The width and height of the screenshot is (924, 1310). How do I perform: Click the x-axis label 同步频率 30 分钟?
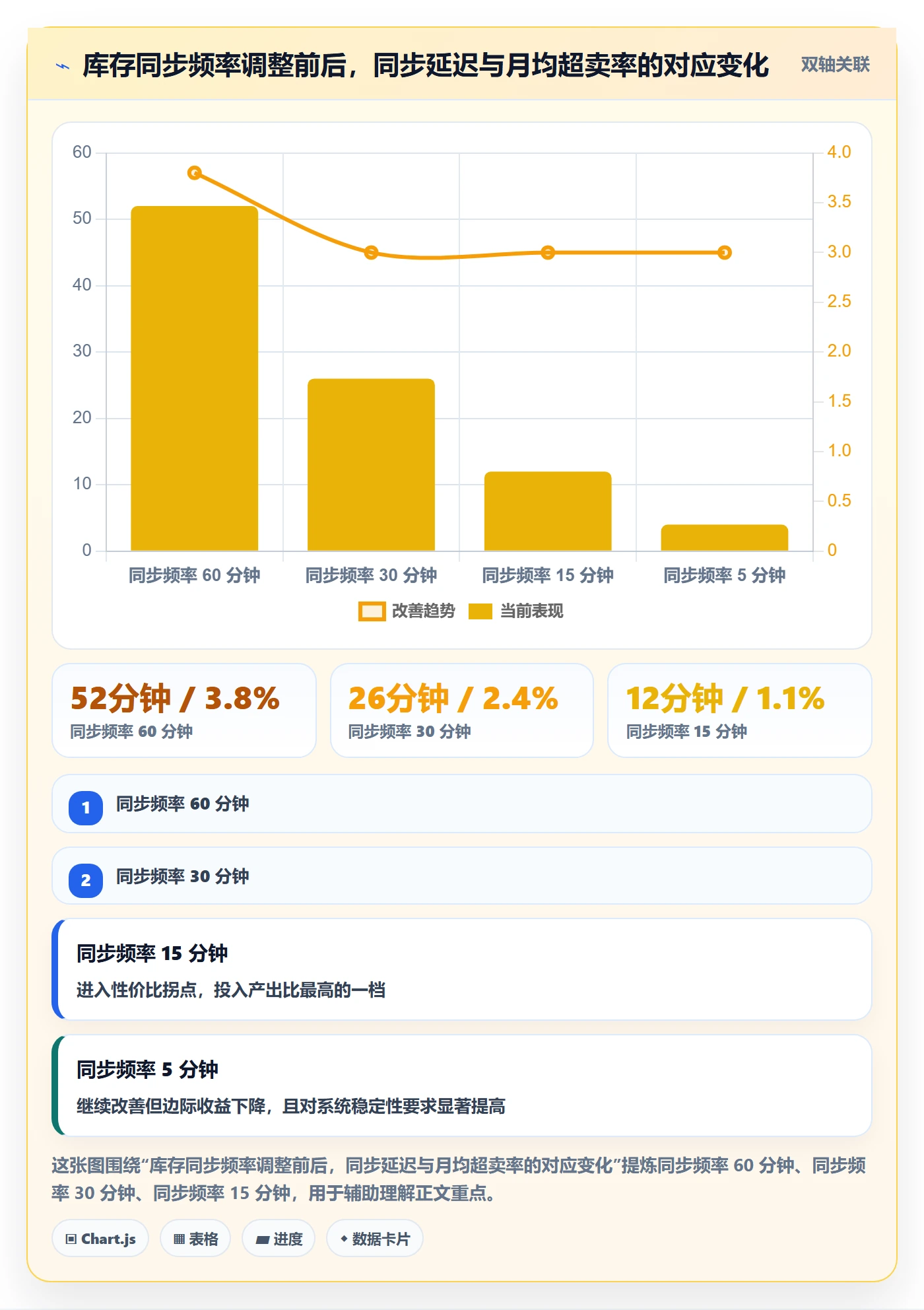371,575
